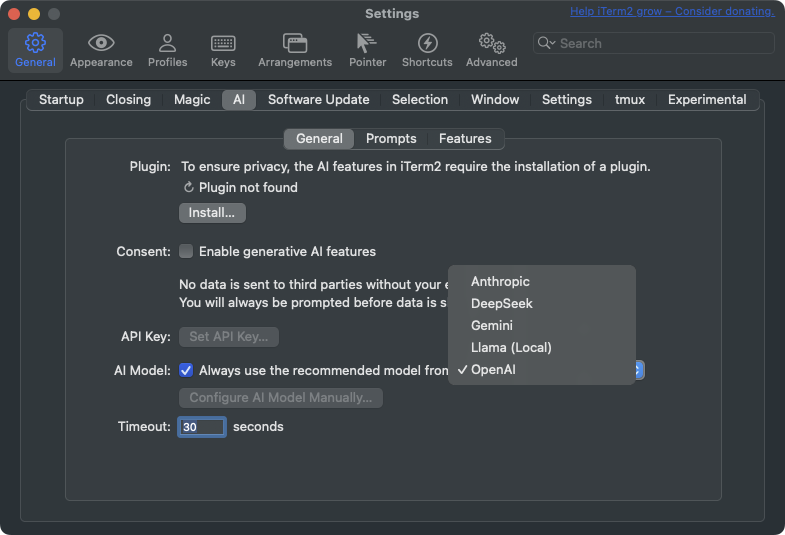Screen dimensions: 785x535
Task: Click the Set API Key... button
Action: coord(229,337)
